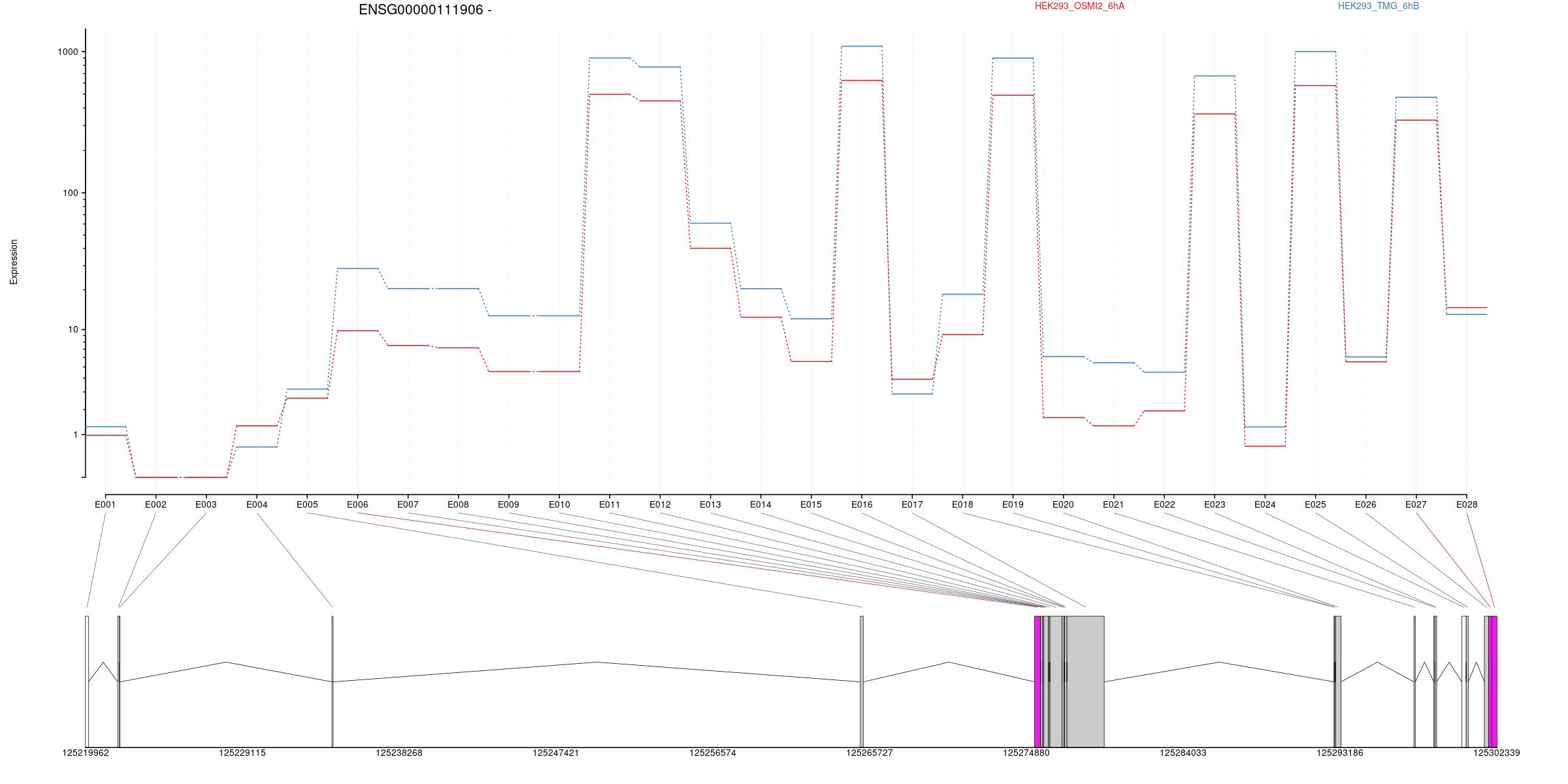Click exon label E017
The image size is (1568, 784).
(912, 504)
